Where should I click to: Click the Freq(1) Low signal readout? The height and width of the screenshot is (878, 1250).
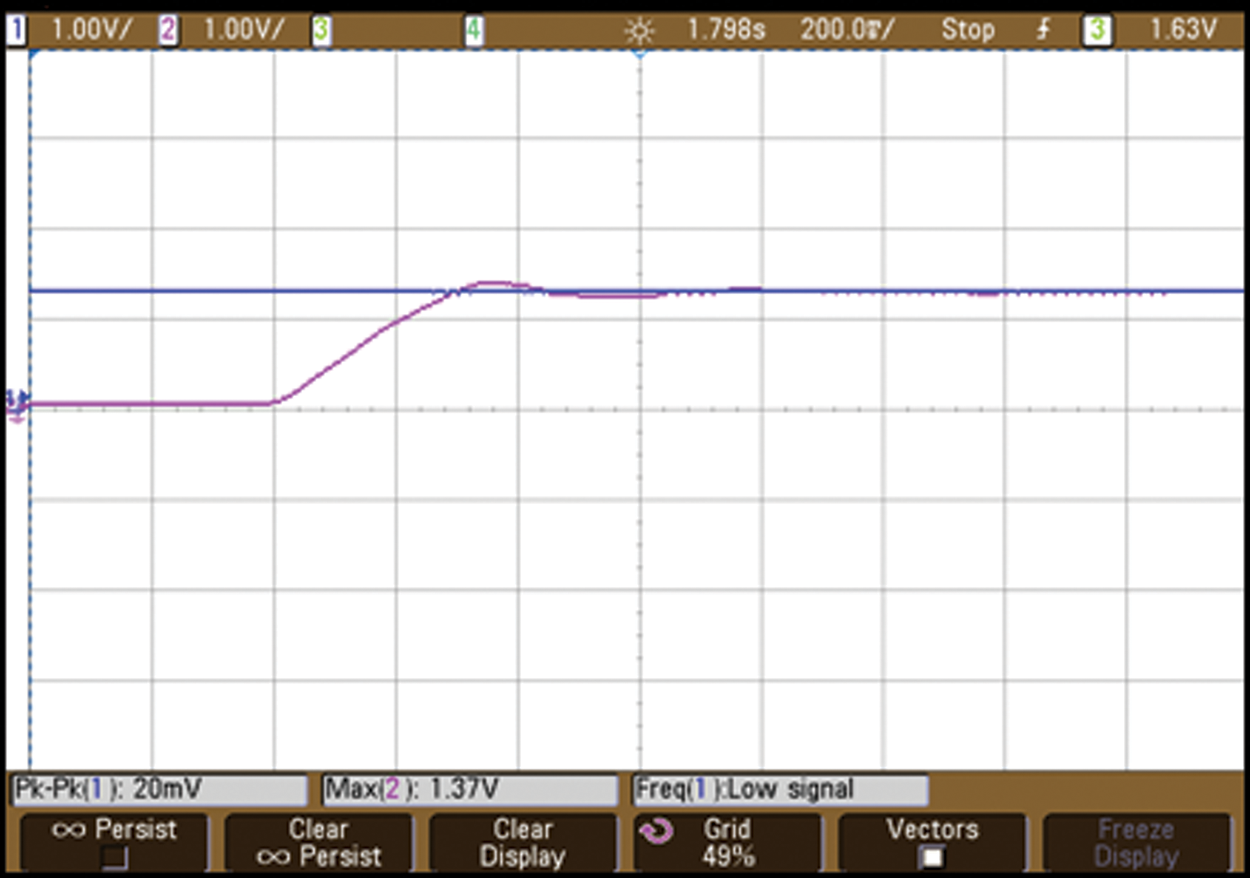(x=780, y=790)
